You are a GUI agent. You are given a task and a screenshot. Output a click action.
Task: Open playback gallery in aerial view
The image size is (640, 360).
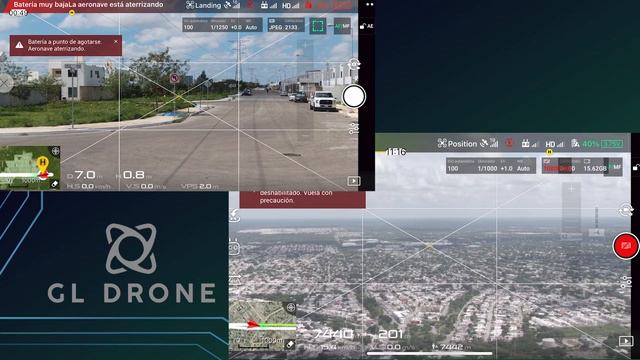pos(625,340)
